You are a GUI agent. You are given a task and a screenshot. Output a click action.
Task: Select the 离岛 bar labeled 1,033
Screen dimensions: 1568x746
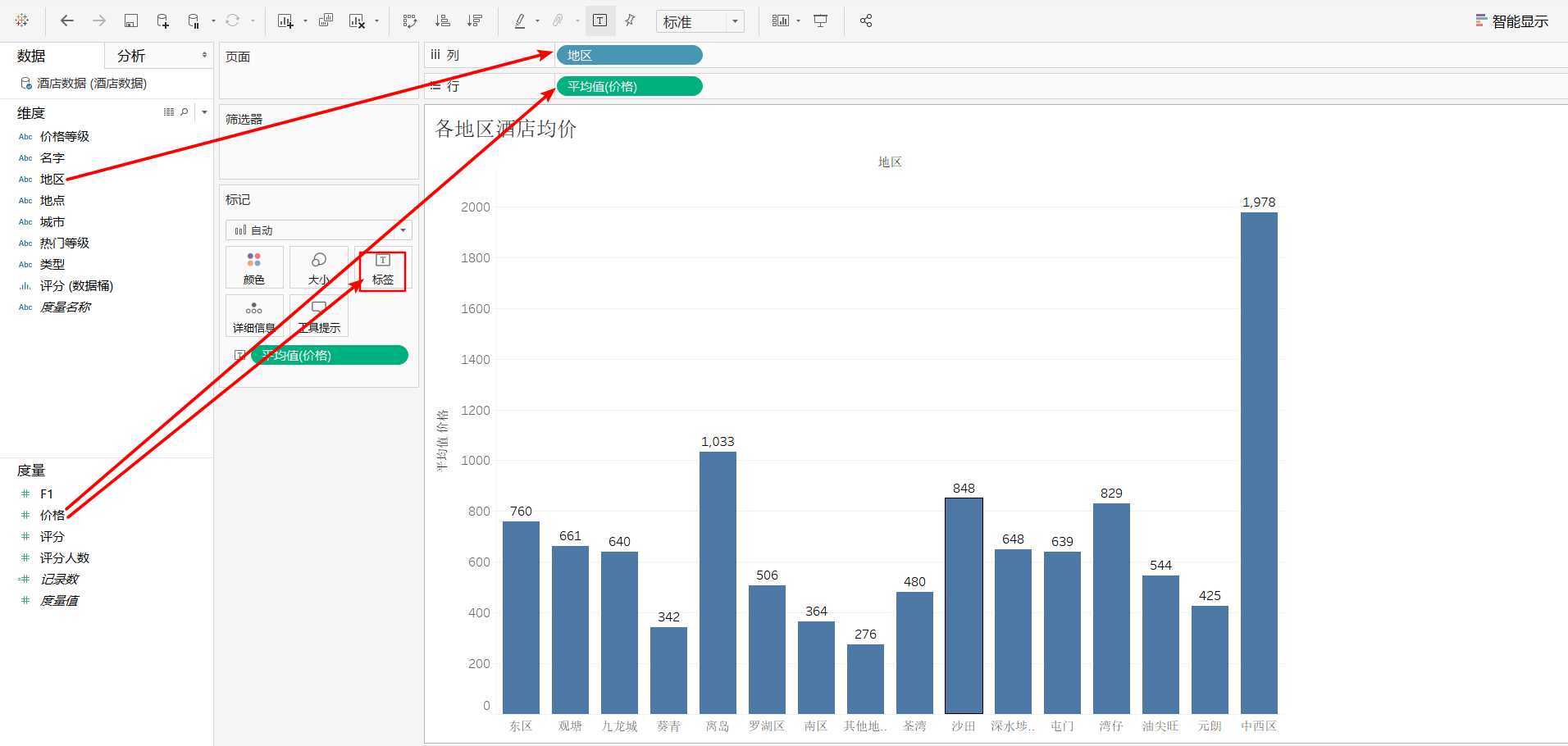coord(718,583)
